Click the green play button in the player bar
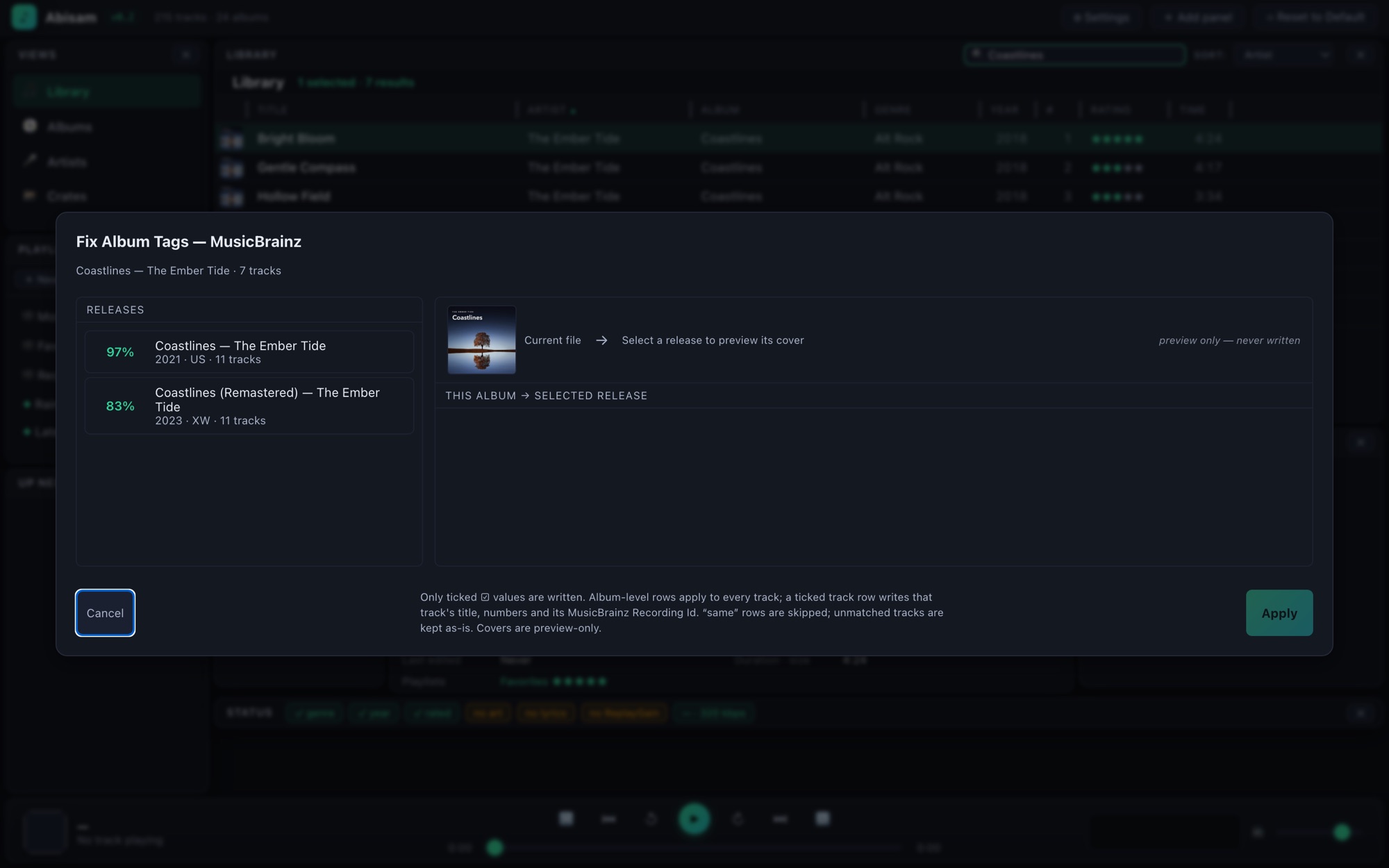1389x868 pixels. click(x=694, y=819)
